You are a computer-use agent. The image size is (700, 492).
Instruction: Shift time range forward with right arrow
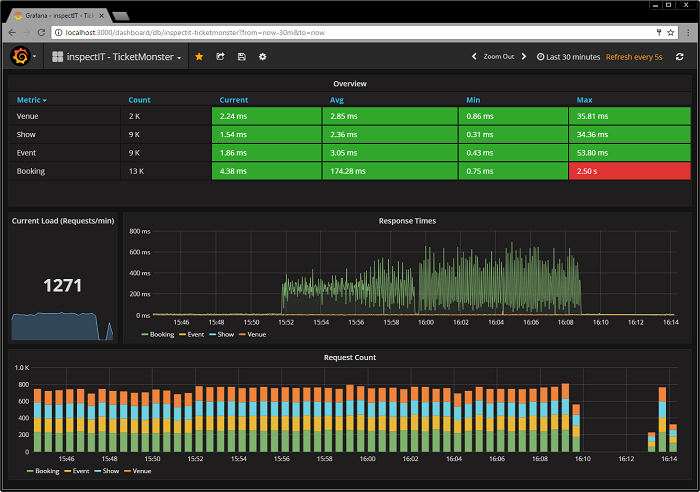point(523,57)
